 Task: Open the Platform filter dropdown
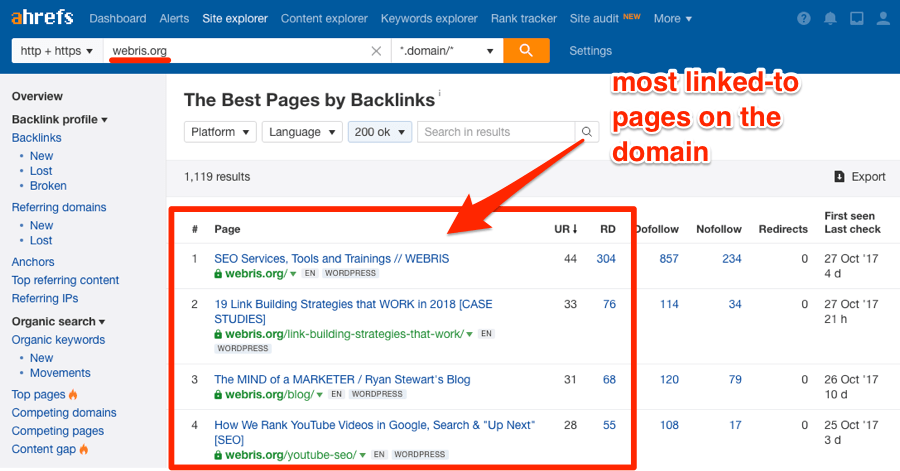[220, 132]
